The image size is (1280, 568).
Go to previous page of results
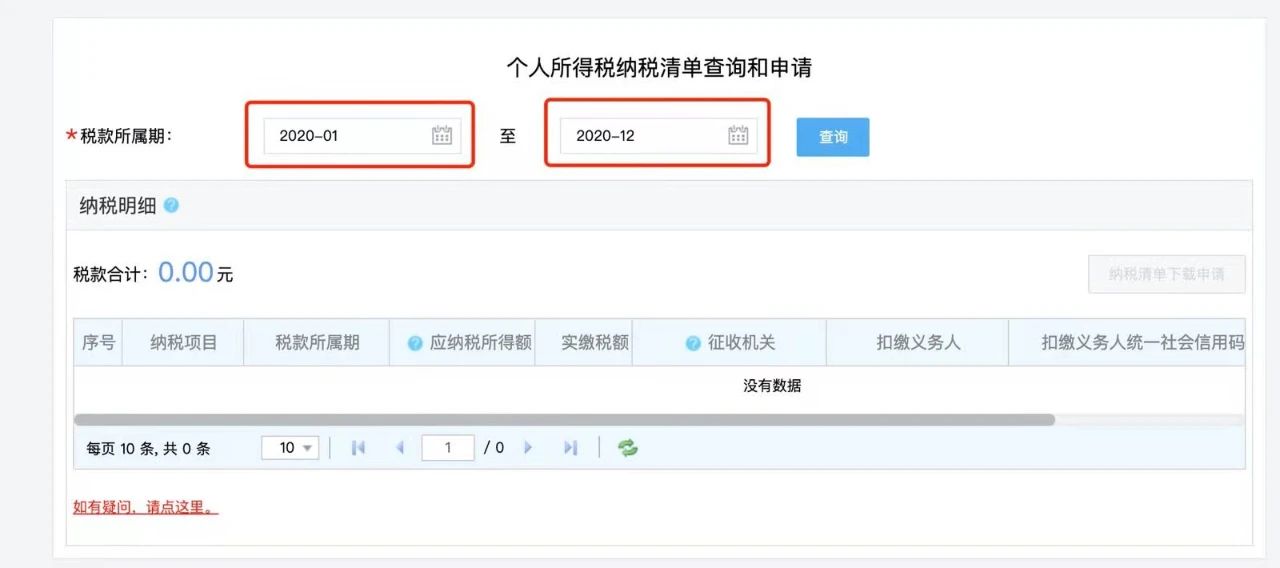point(400,448)
